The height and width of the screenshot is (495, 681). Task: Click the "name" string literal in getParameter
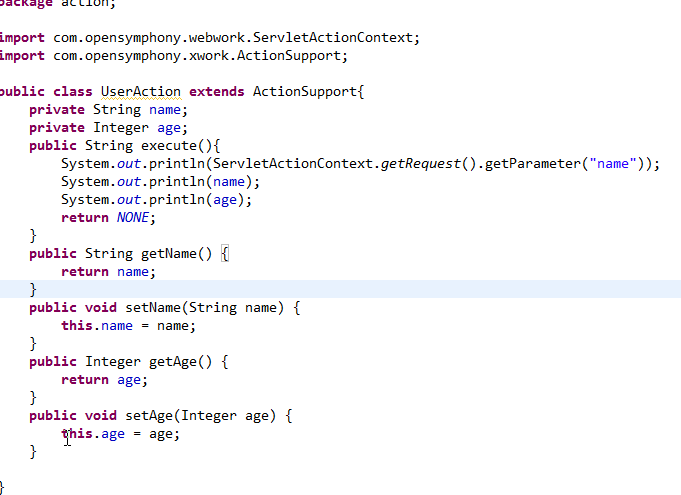tap(613, 164)
